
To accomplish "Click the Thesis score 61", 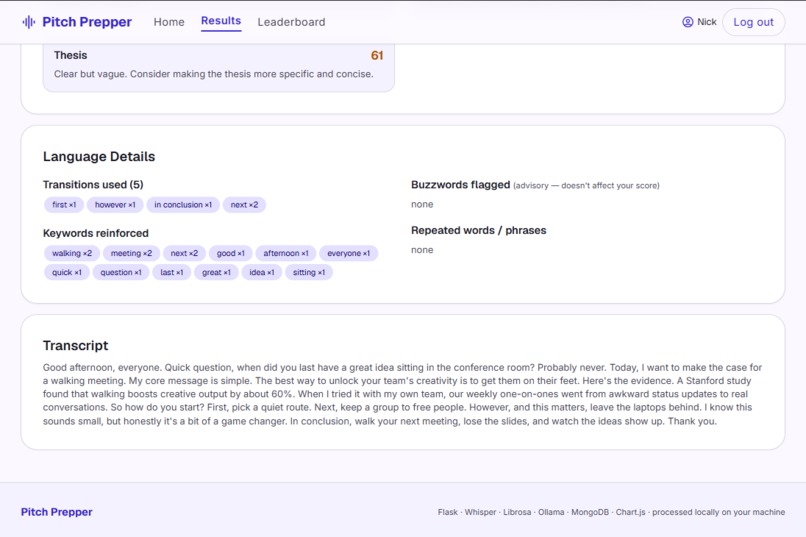I will 377,55.
